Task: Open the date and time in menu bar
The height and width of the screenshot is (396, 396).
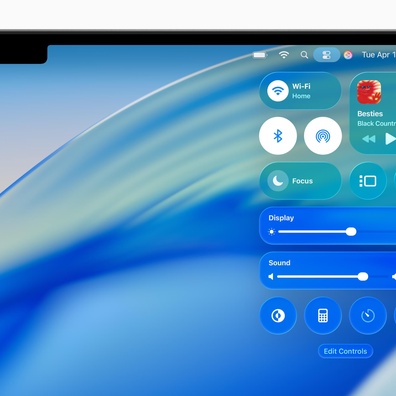Action: point(379,55)
